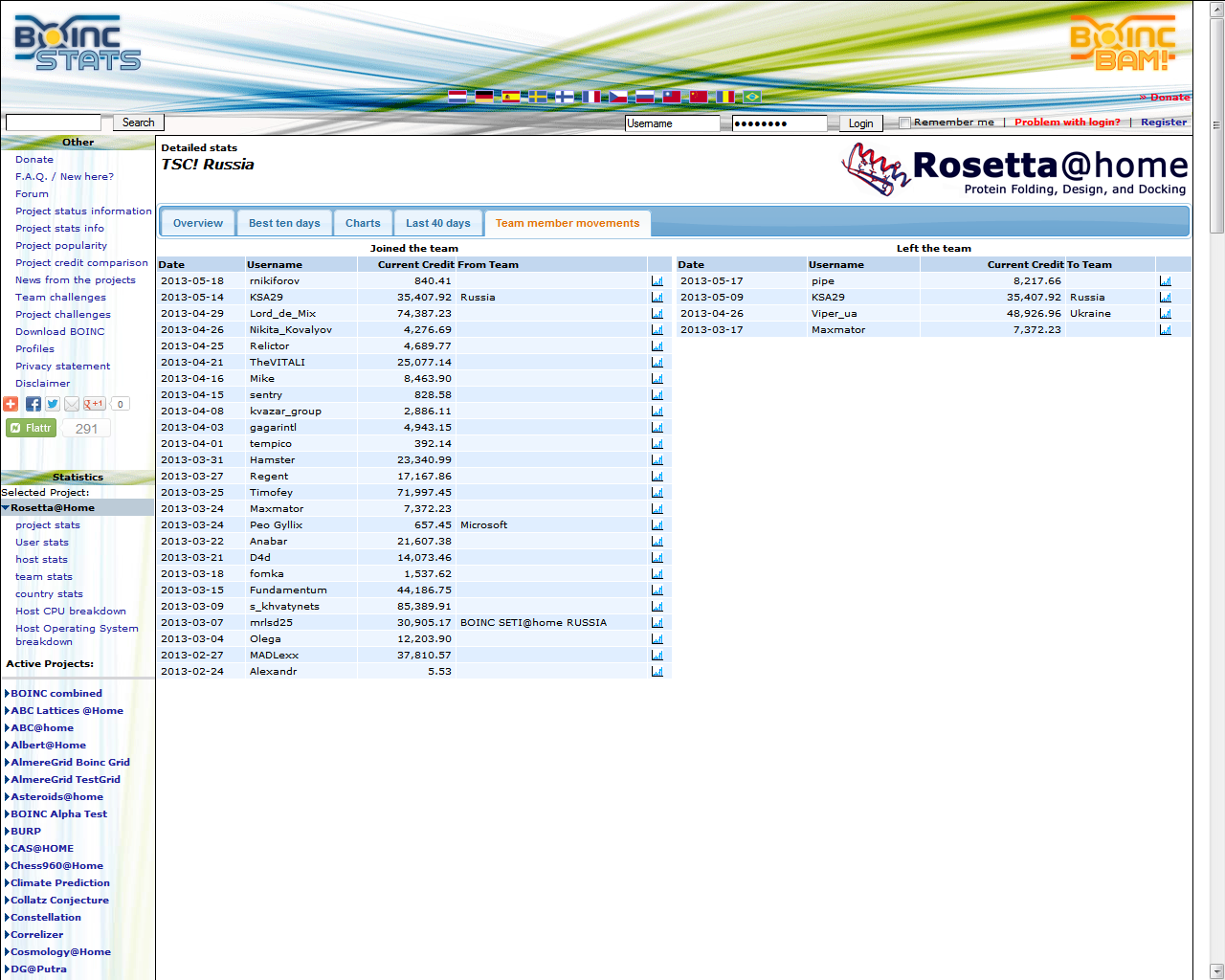Open the team stats link
The image size is (1225, 980).
[44, 577]
